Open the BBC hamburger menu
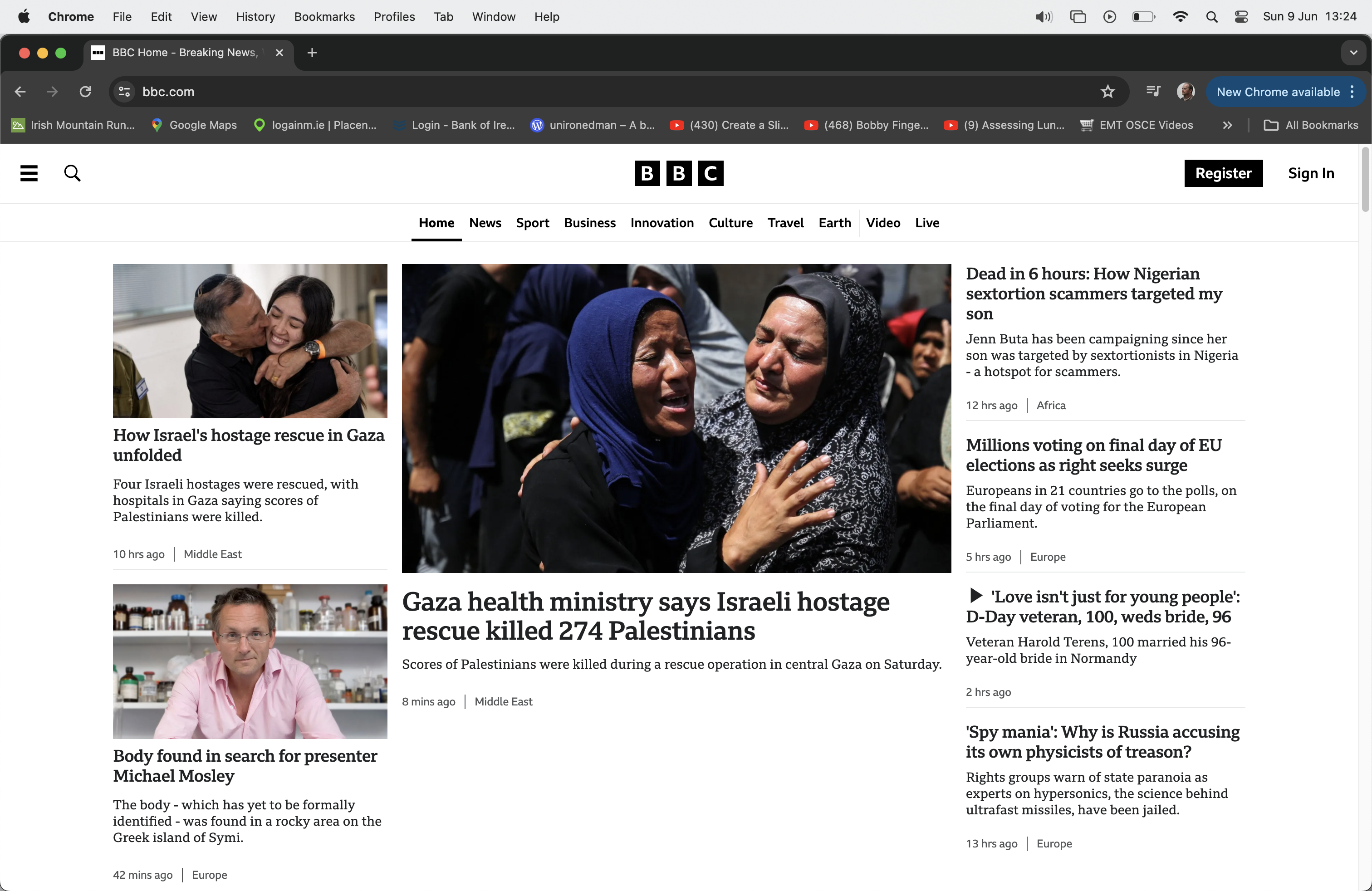The image size is (1372, 891). (29, 173)
